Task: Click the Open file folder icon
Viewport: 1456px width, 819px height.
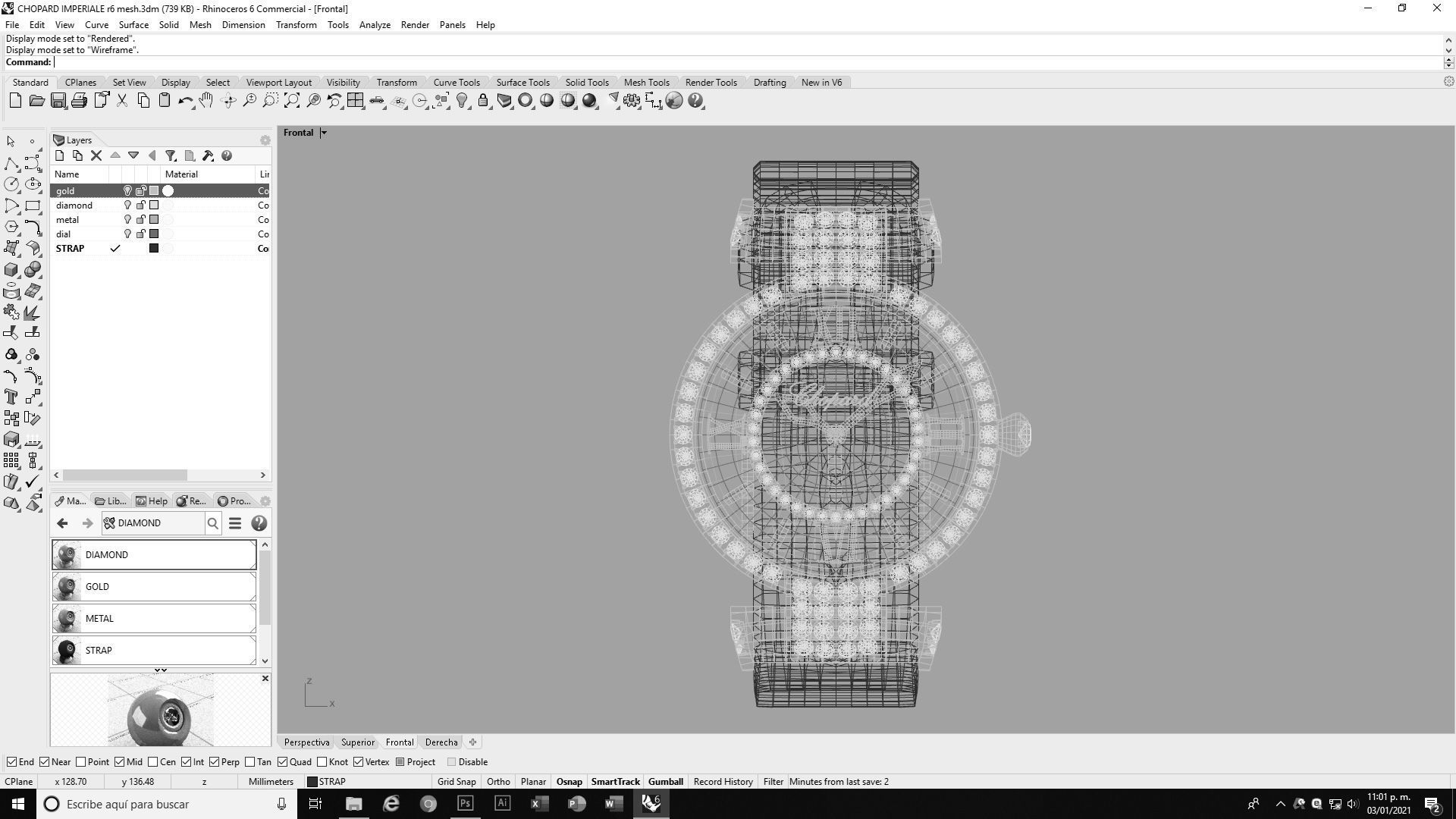Action: click(x=36, y=101)
